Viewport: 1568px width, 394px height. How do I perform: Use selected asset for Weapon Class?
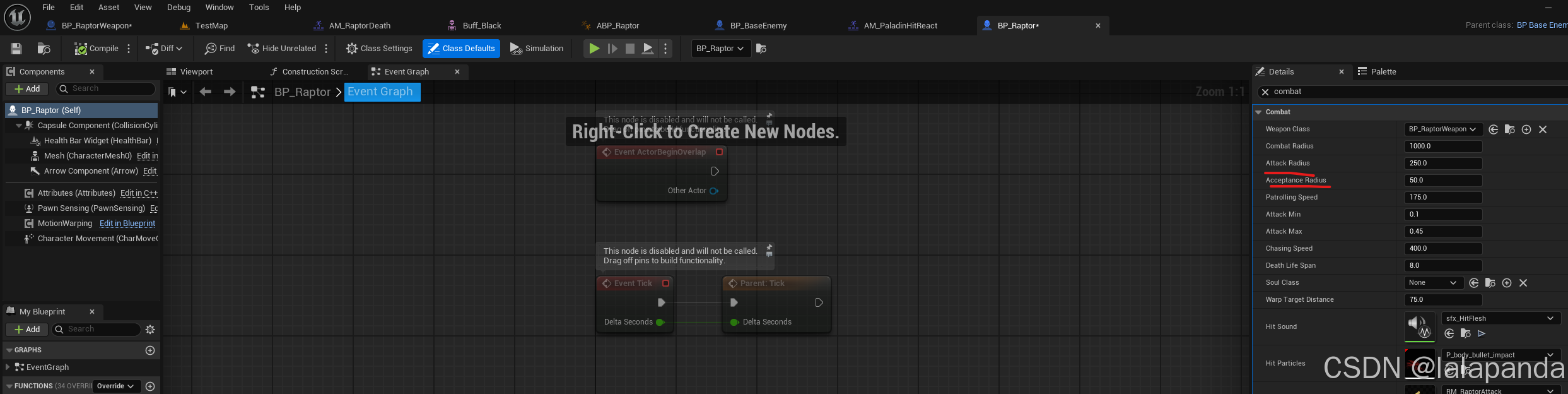pyautogui.click(x=1494, y=129)
